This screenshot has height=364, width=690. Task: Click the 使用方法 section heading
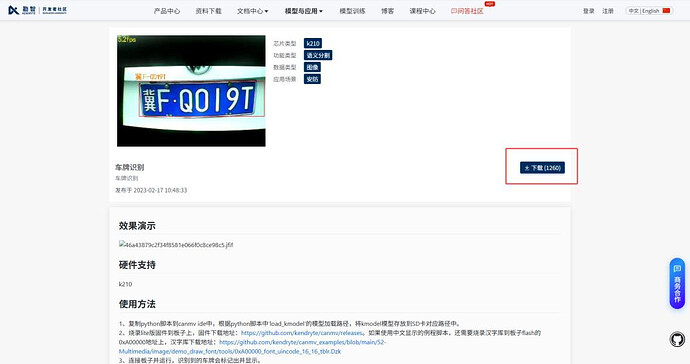click(137, 304)
